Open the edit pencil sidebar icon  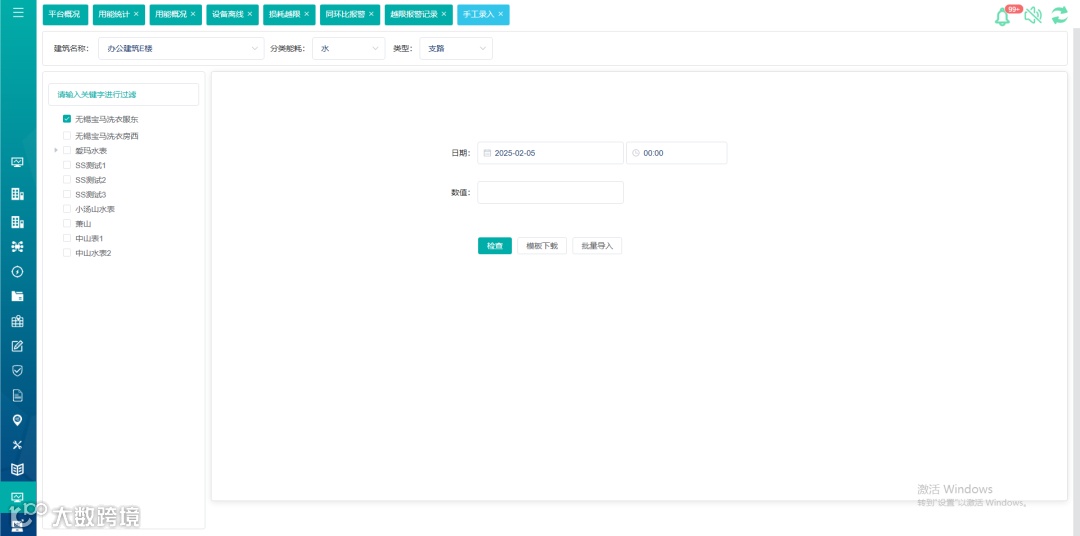click(x=18, y=346)
